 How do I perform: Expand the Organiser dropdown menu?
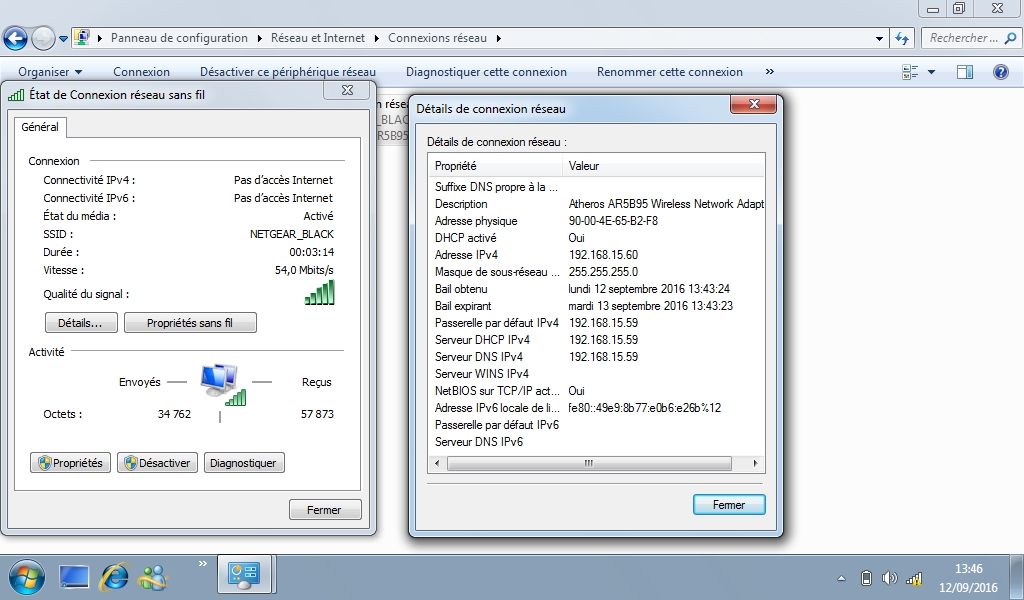click(50, 72)
